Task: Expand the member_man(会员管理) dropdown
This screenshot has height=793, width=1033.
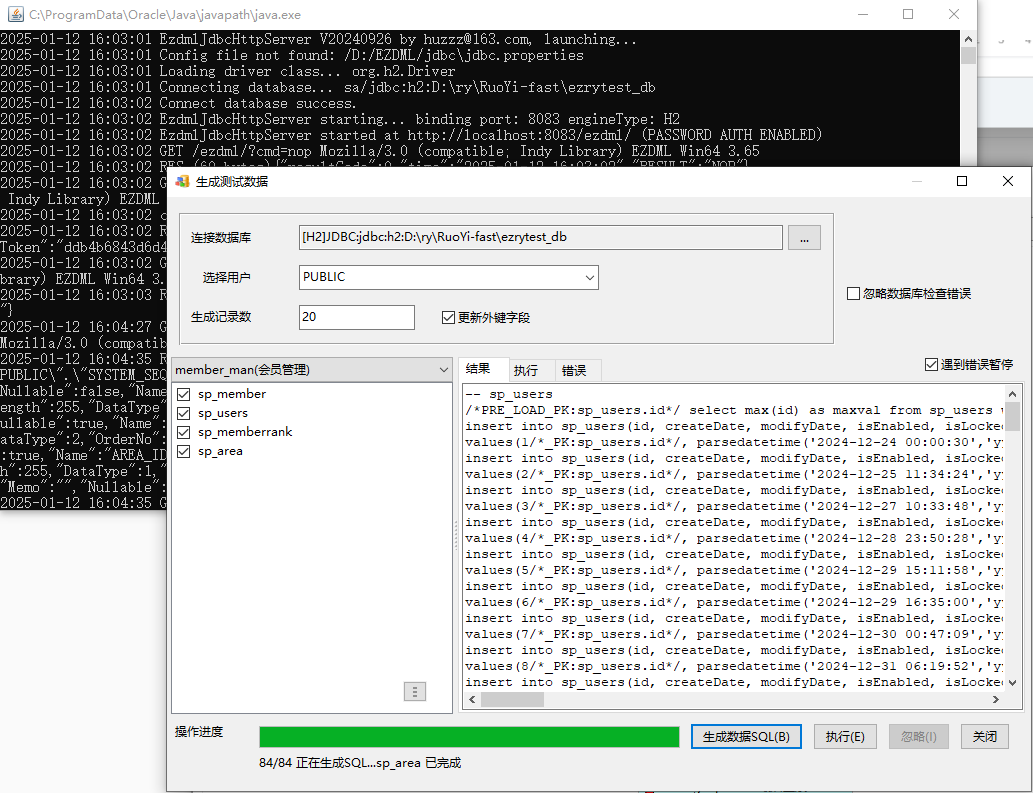Action: click(x=444, y=370)
